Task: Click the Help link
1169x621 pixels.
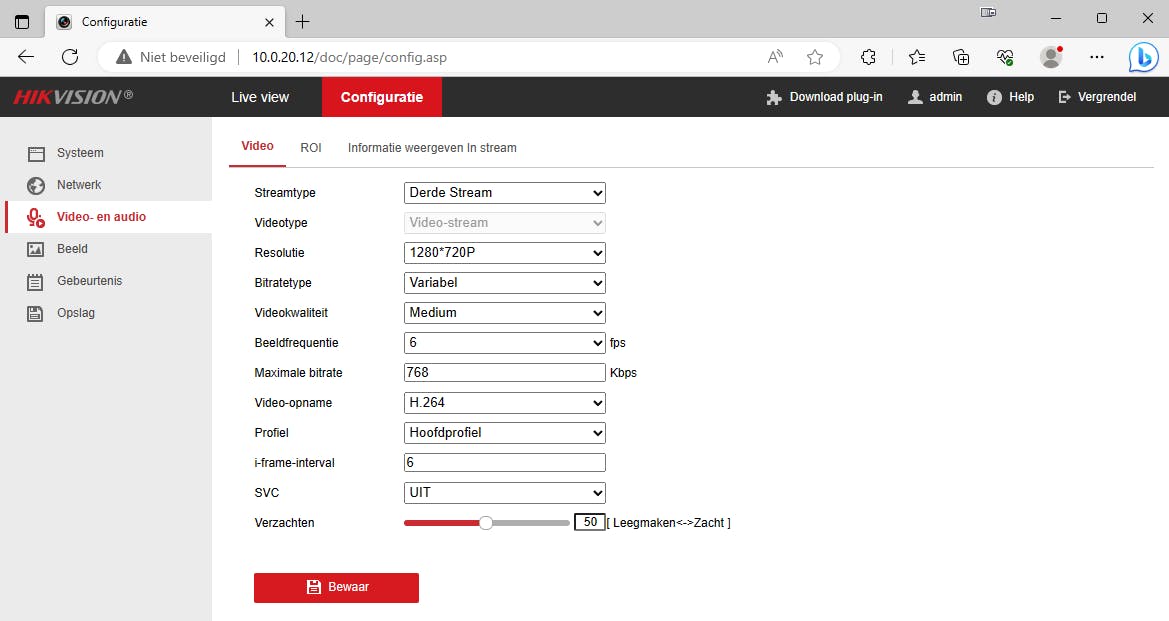Action: click(1021, 97)
